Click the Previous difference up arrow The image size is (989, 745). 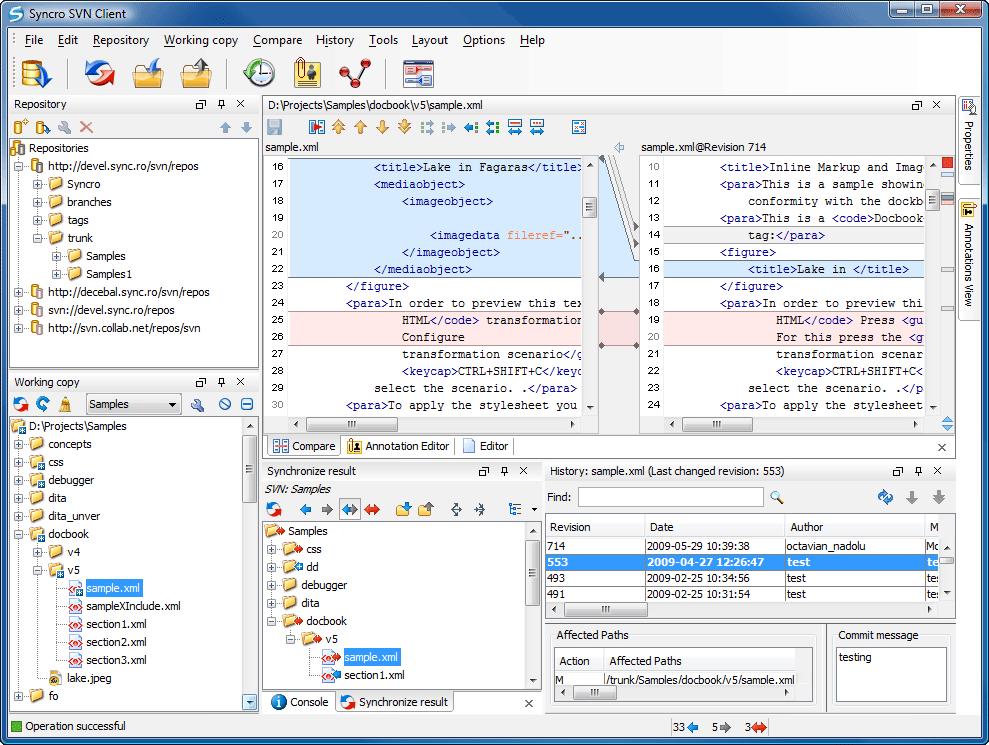click(360, 127)
